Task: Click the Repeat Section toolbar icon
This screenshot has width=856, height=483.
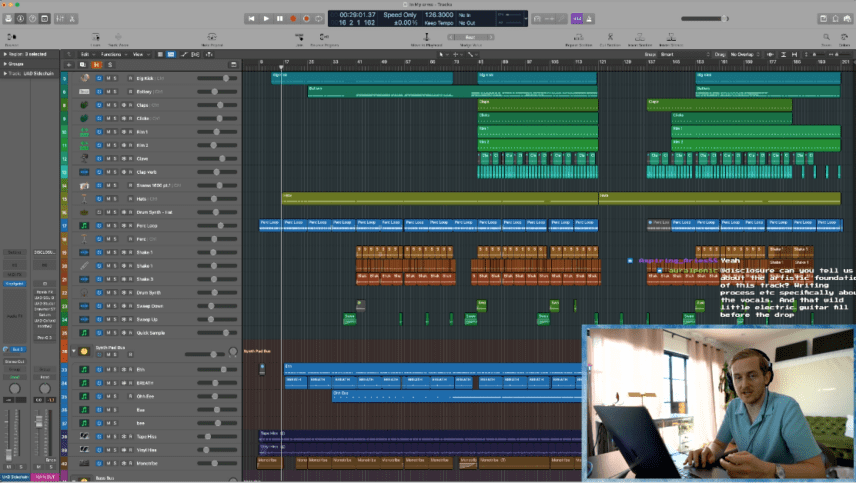Action: coord(578,38)
